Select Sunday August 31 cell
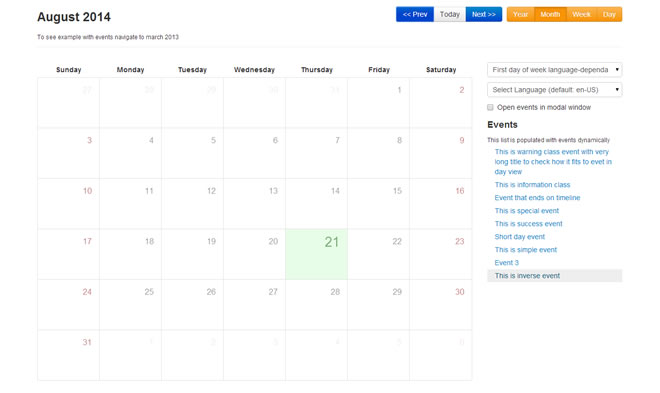660x393 pixels. click(69, 355)
